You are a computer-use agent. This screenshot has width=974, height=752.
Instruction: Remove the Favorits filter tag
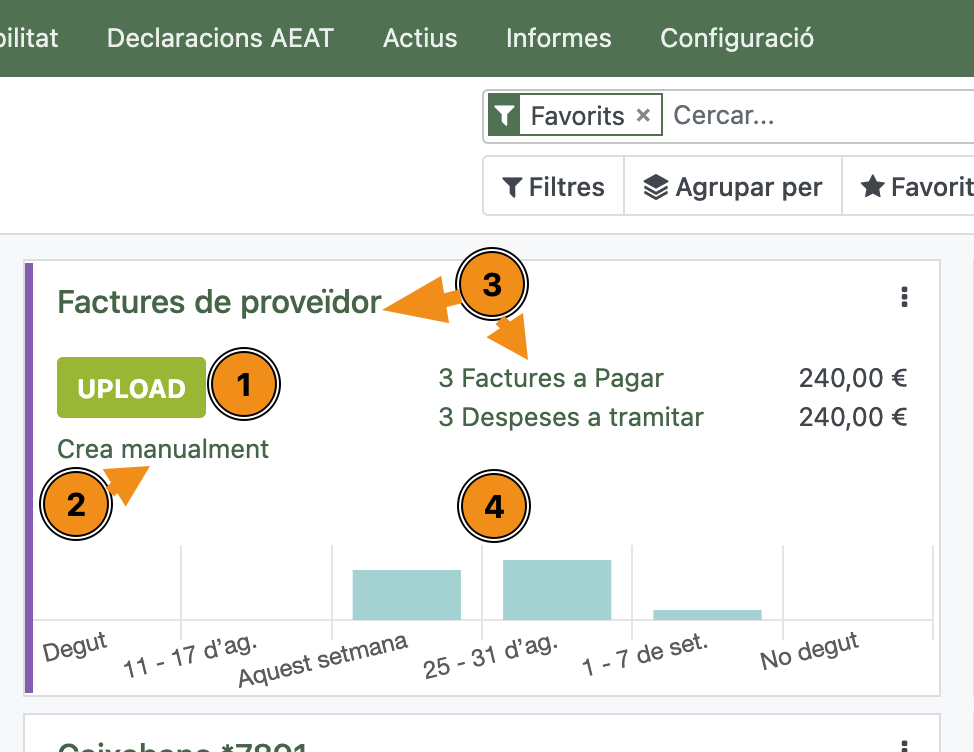pyautogui.click(x=643, y=116)
